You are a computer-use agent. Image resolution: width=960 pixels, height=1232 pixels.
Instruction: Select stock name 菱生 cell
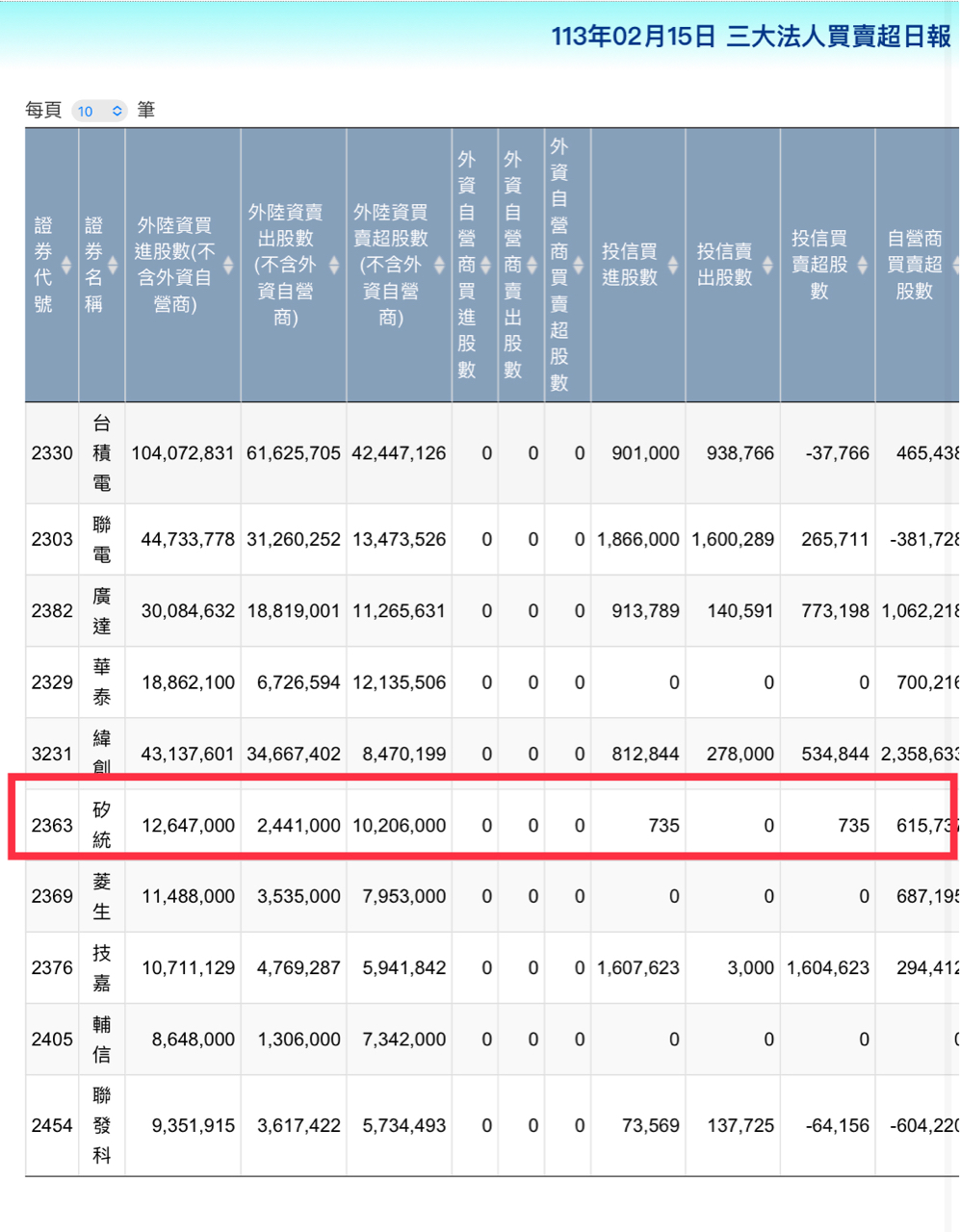tap(102, 896)
